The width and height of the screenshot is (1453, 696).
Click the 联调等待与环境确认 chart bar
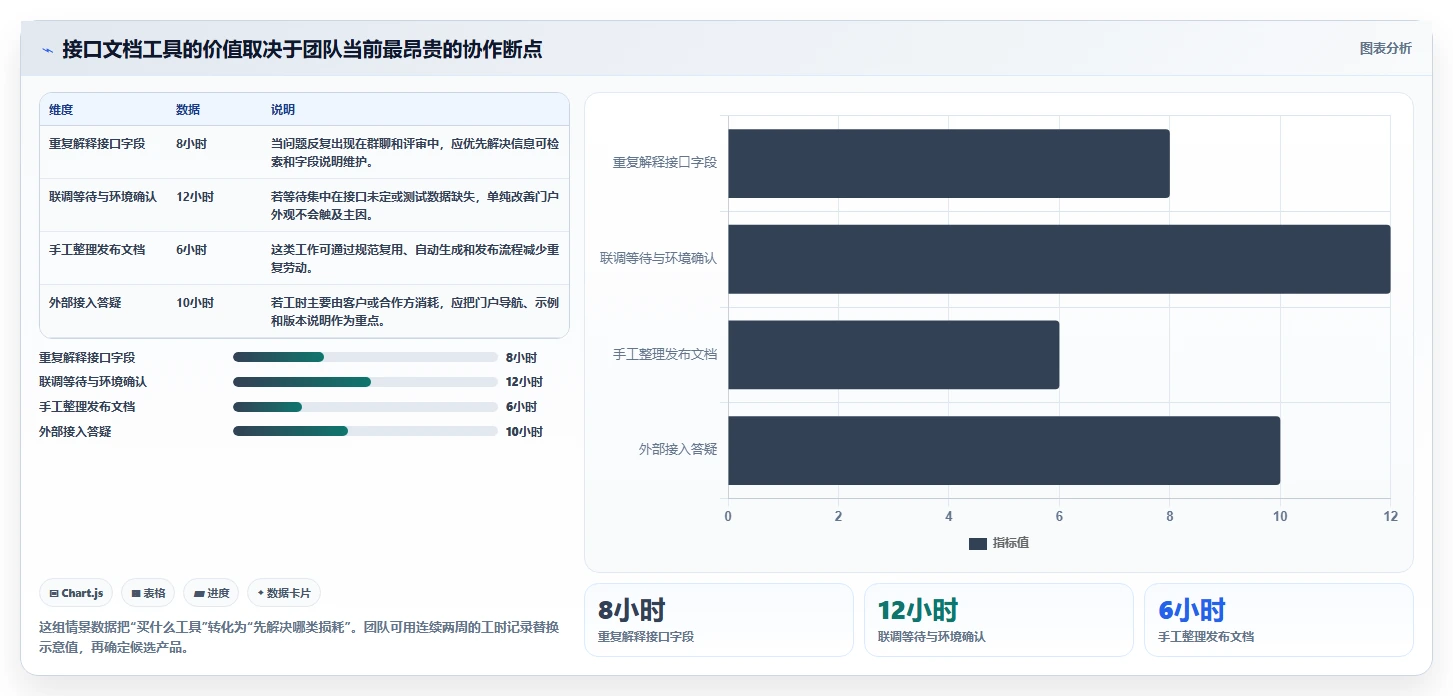pyautogui.click(x=1059, y=259)
